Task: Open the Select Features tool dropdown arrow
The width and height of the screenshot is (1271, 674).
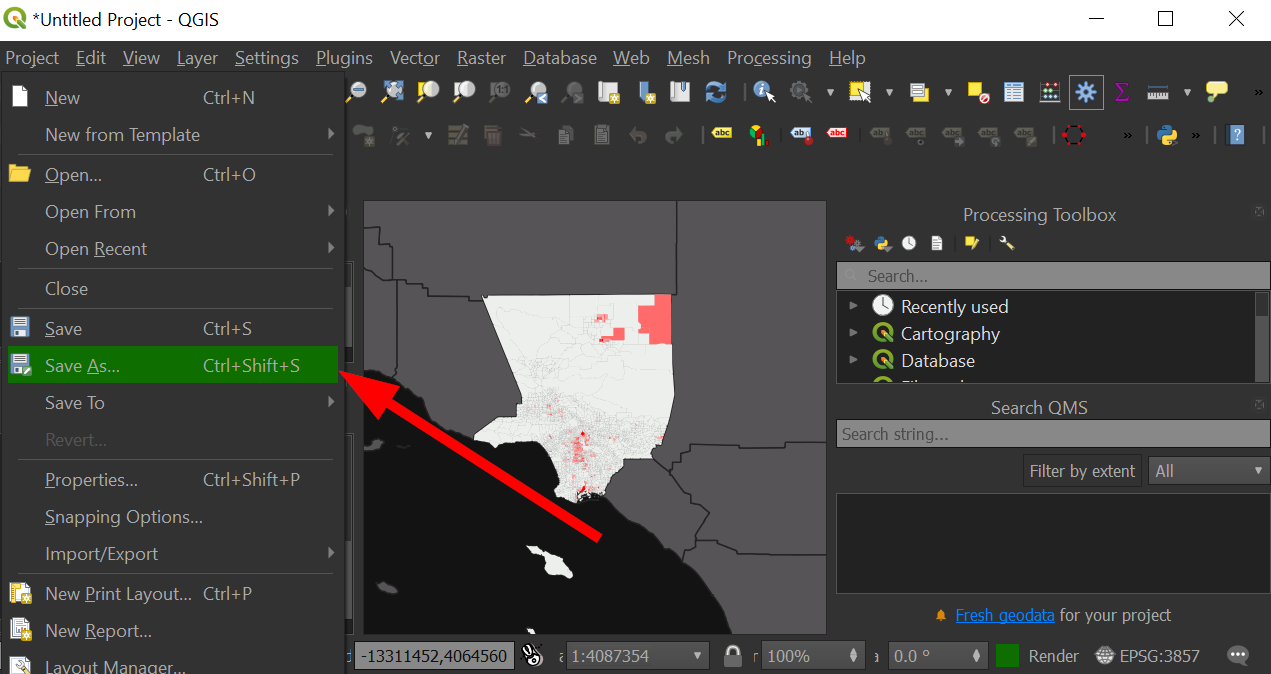Action: tap(889, 92)
